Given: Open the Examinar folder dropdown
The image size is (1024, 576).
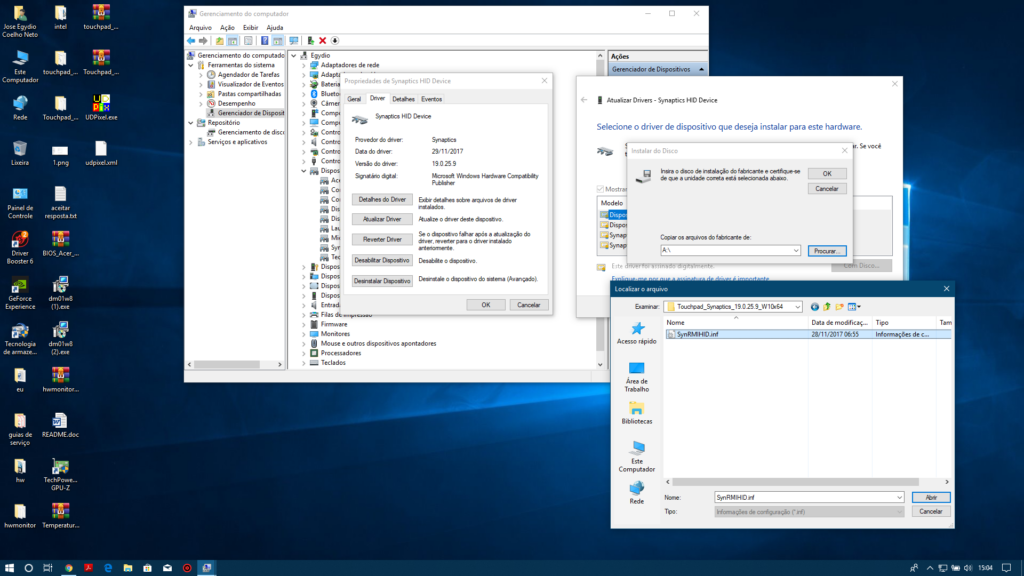Looking at the screenshot, I should click(797, 307).
